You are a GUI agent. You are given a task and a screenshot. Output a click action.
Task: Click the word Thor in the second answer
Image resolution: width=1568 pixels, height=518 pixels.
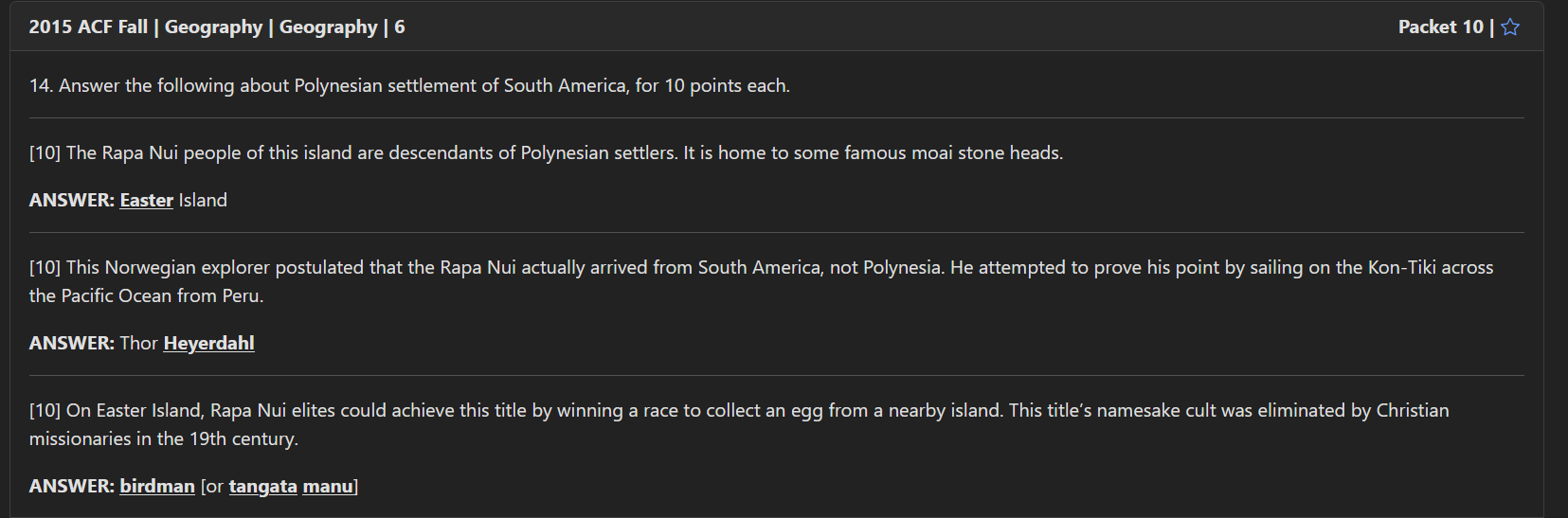click(x=138, y=344)
